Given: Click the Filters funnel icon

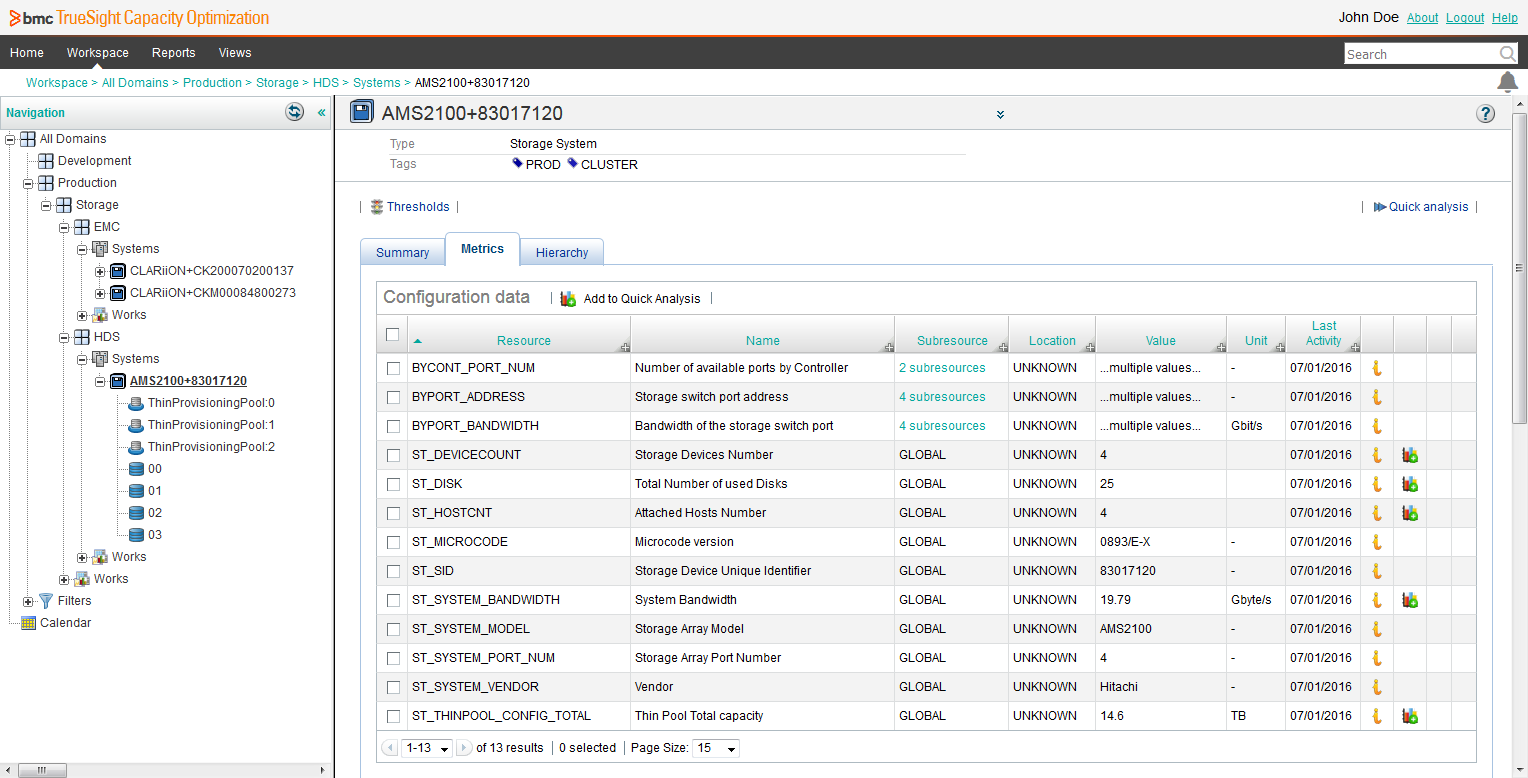Looking at the screenshot, I should [45, 601].
